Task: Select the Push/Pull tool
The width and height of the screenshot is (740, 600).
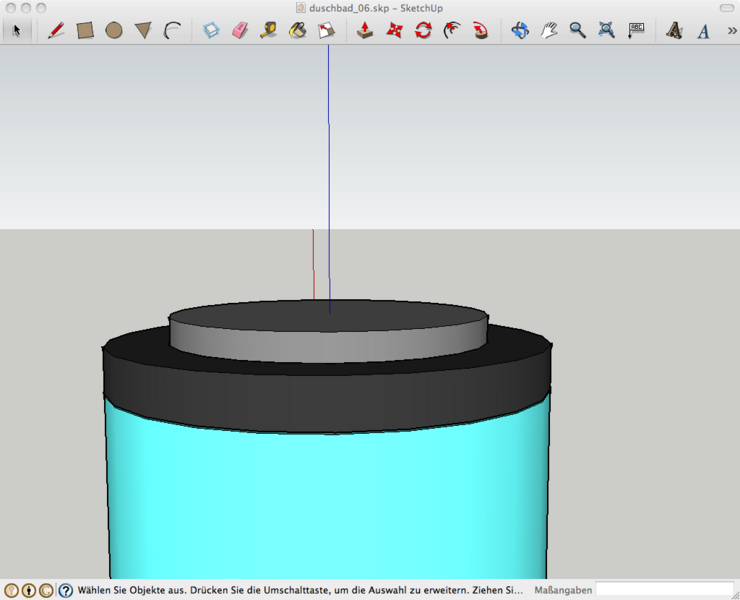Action: (365, 30)
